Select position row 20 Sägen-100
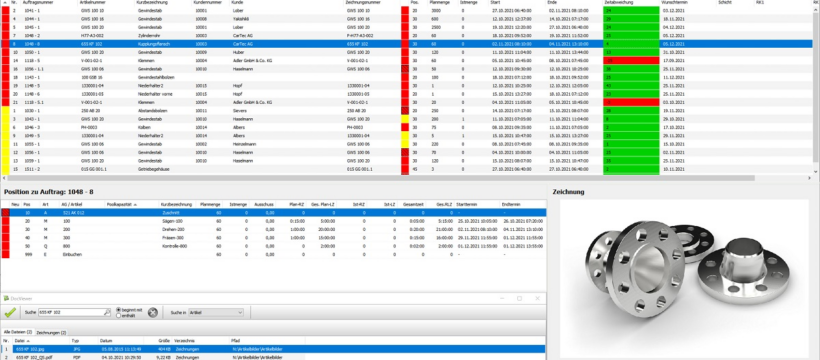The height and width of the screenshot is (360, 820). tap(273, 221)
